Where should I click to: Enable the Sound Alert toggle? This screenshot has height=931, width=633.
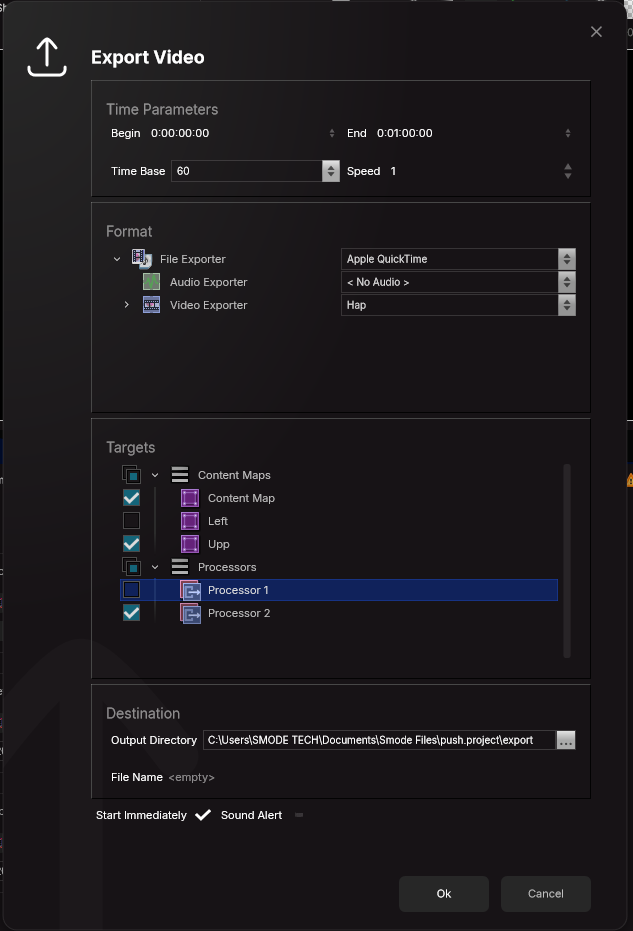click(x=299, y=815)
